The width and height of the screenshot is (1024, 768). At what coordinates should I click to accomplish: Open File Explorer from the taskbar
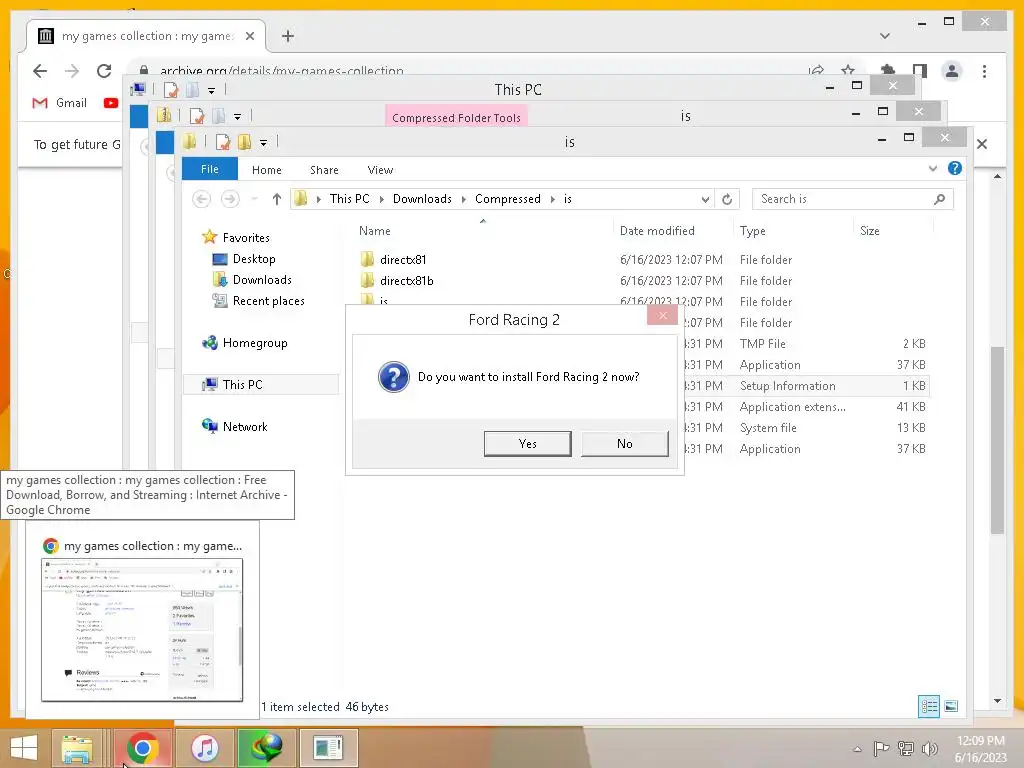tap(77, 748)
